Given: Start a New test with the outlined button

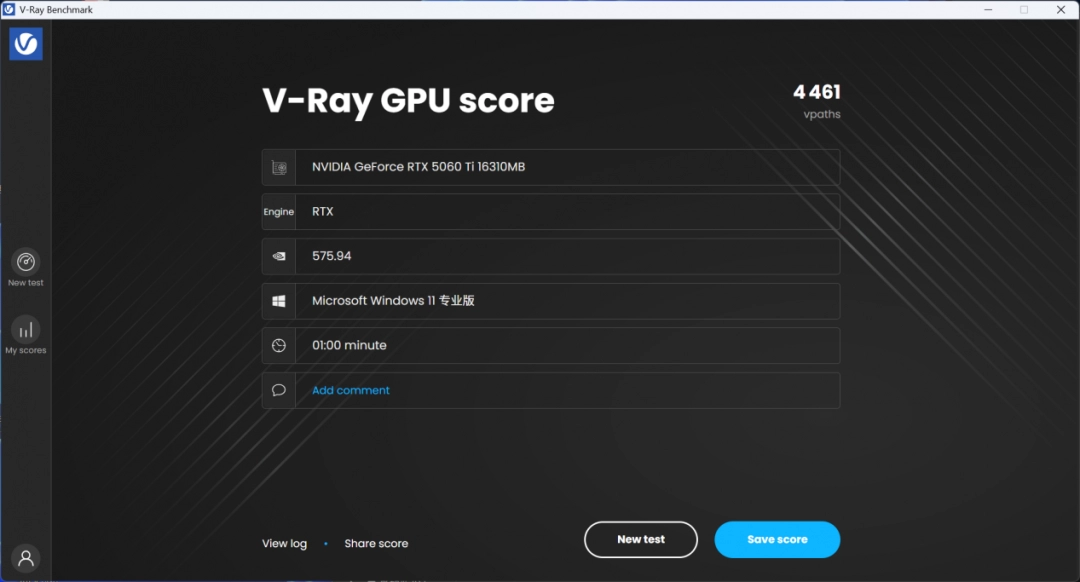Looking at the screenshot, I should coord(640,539).
